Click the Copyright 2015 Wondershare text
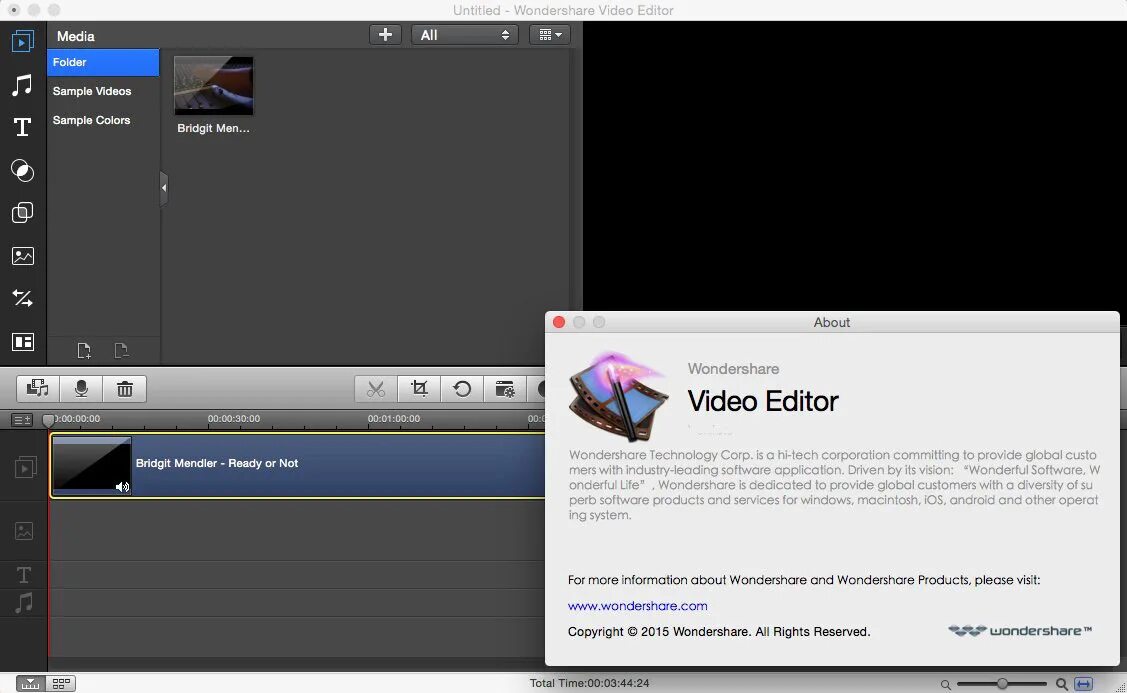Image resolution: width=1127 pixels, height=693 pixels. click(719, 632)
